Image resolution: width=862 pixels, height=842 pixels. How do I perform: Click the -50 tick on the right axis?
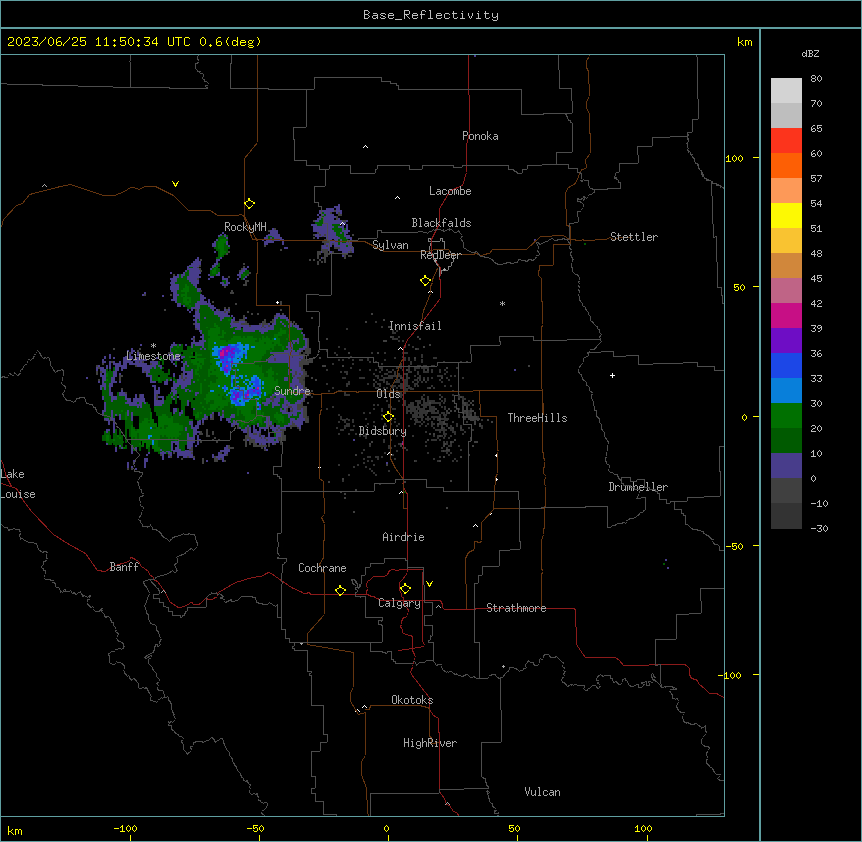[734, 546]
